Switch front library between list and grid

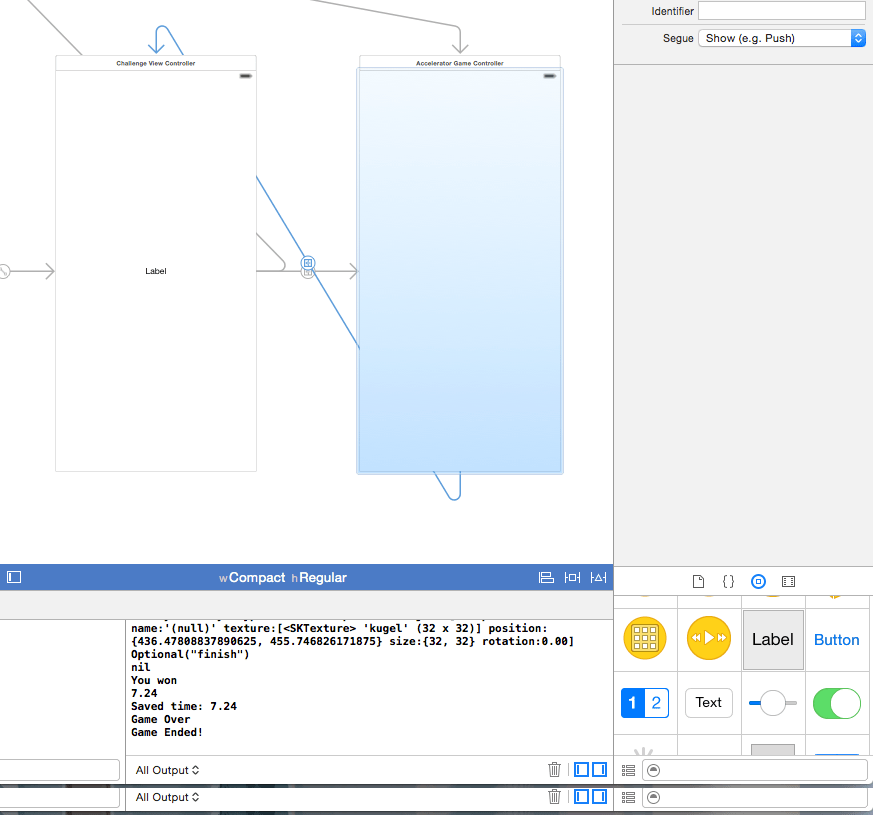click(x=629, y=770)
